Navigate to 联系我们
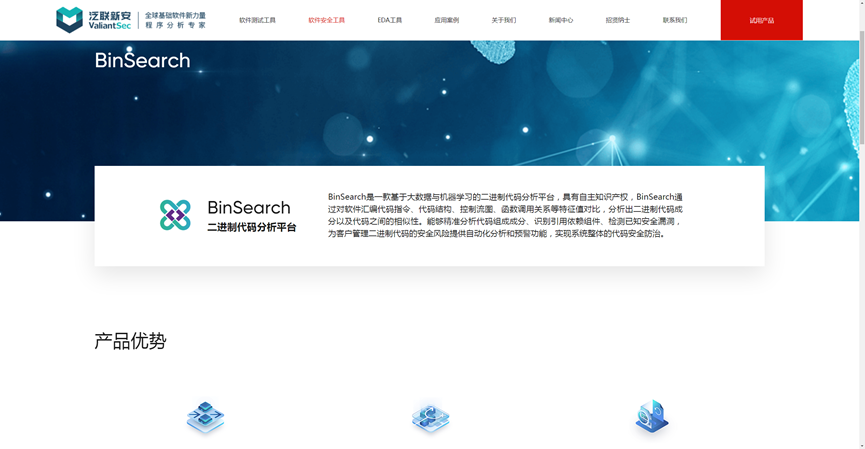The image size is (865, 449). pos(675,20)
